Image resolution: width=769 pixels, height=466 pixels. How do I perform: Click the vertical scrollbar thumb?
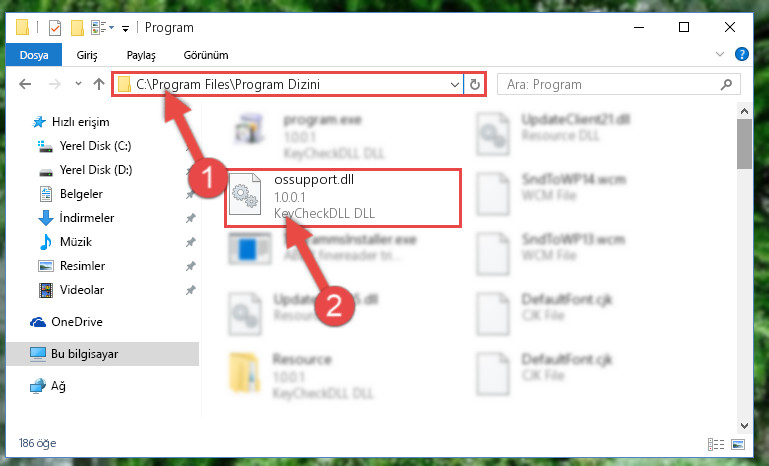(x=744, y=144)
